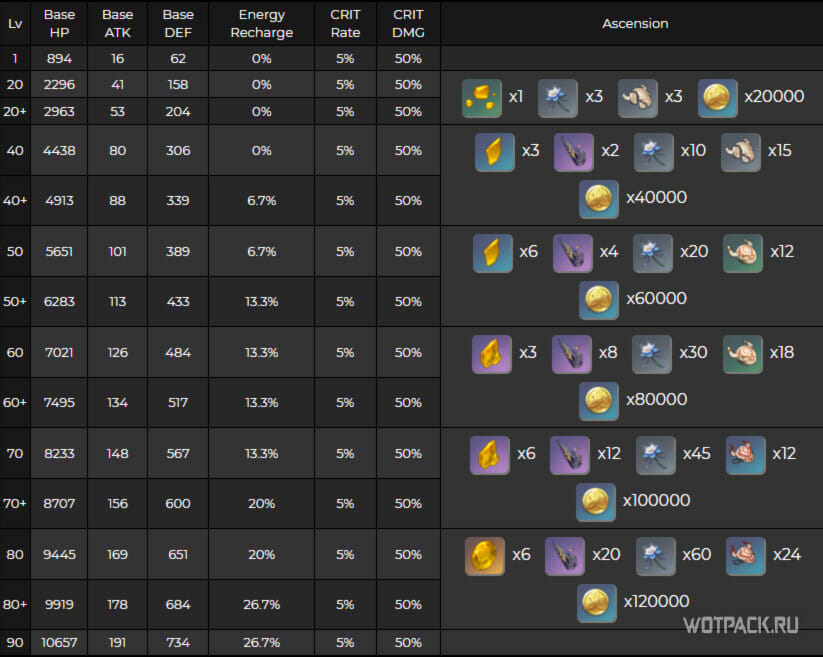Click the gold coin icon beside x60000
The height and width of the screenshot is (657, 823).
pyautogui.click(x=597, y=298)
